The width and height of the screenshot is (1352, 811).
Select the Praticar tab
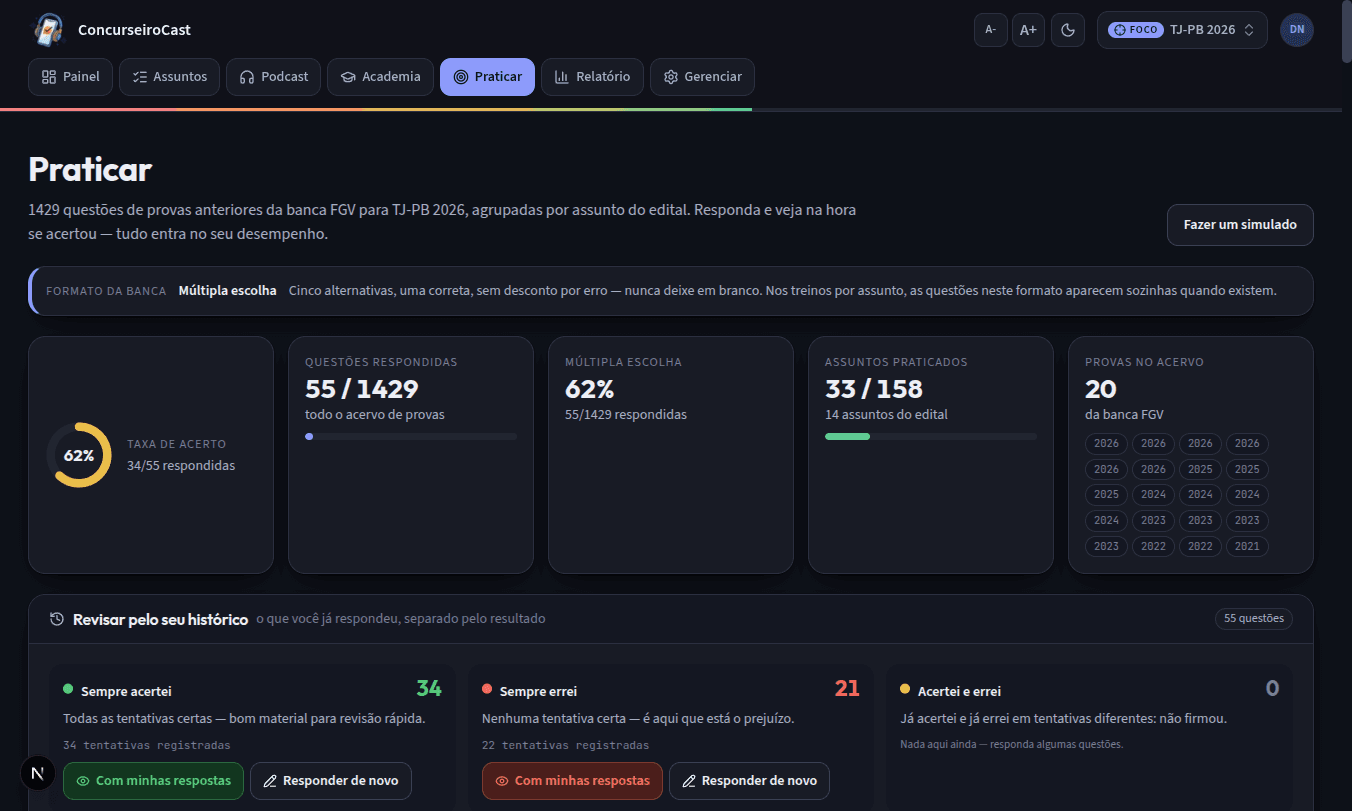(x=488, y=77)
